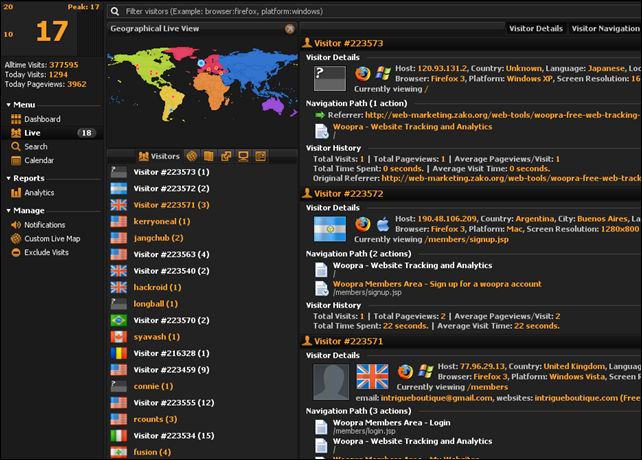Image resolution: width=642 pixels, height=460 pixels.
Task: Click the large live visitor count 17
Action: click(52, 32)
